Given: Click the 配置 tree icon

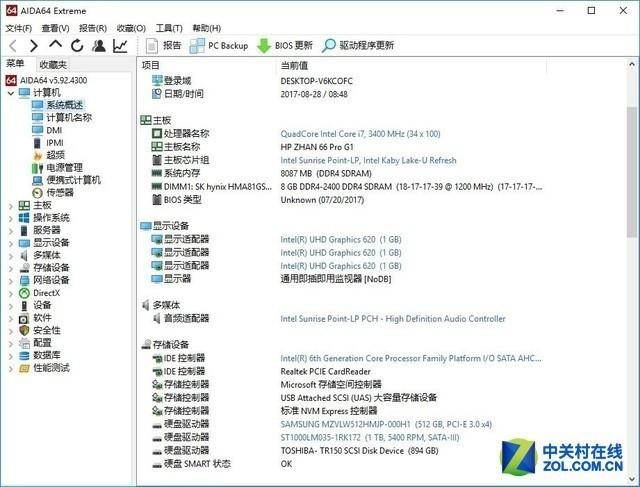Looking at the screenshot, I should coord(24,343).
